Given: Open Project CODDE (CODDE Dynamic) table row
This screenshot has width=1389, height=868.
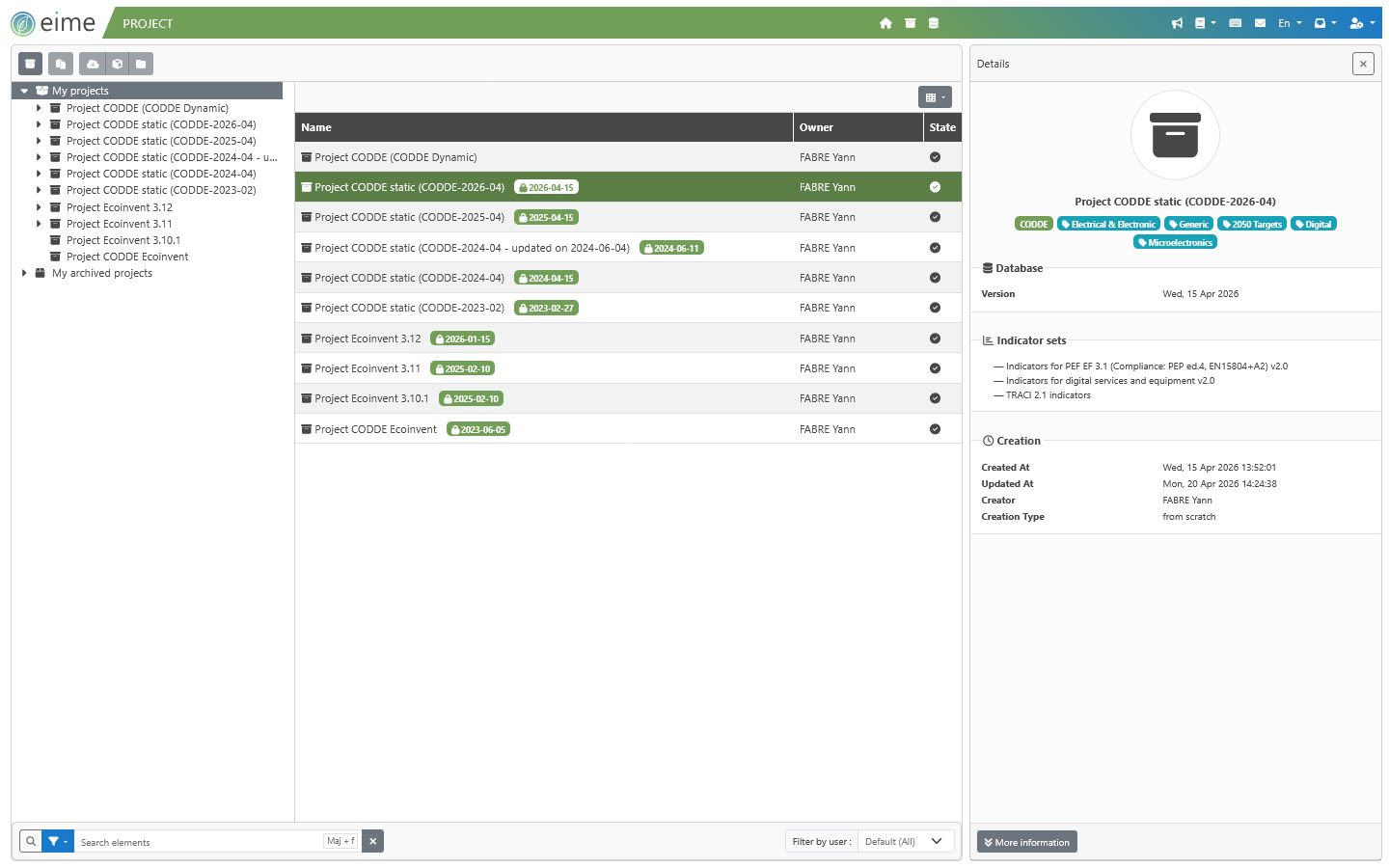Looking at the screenshot, I should point(628,157).
